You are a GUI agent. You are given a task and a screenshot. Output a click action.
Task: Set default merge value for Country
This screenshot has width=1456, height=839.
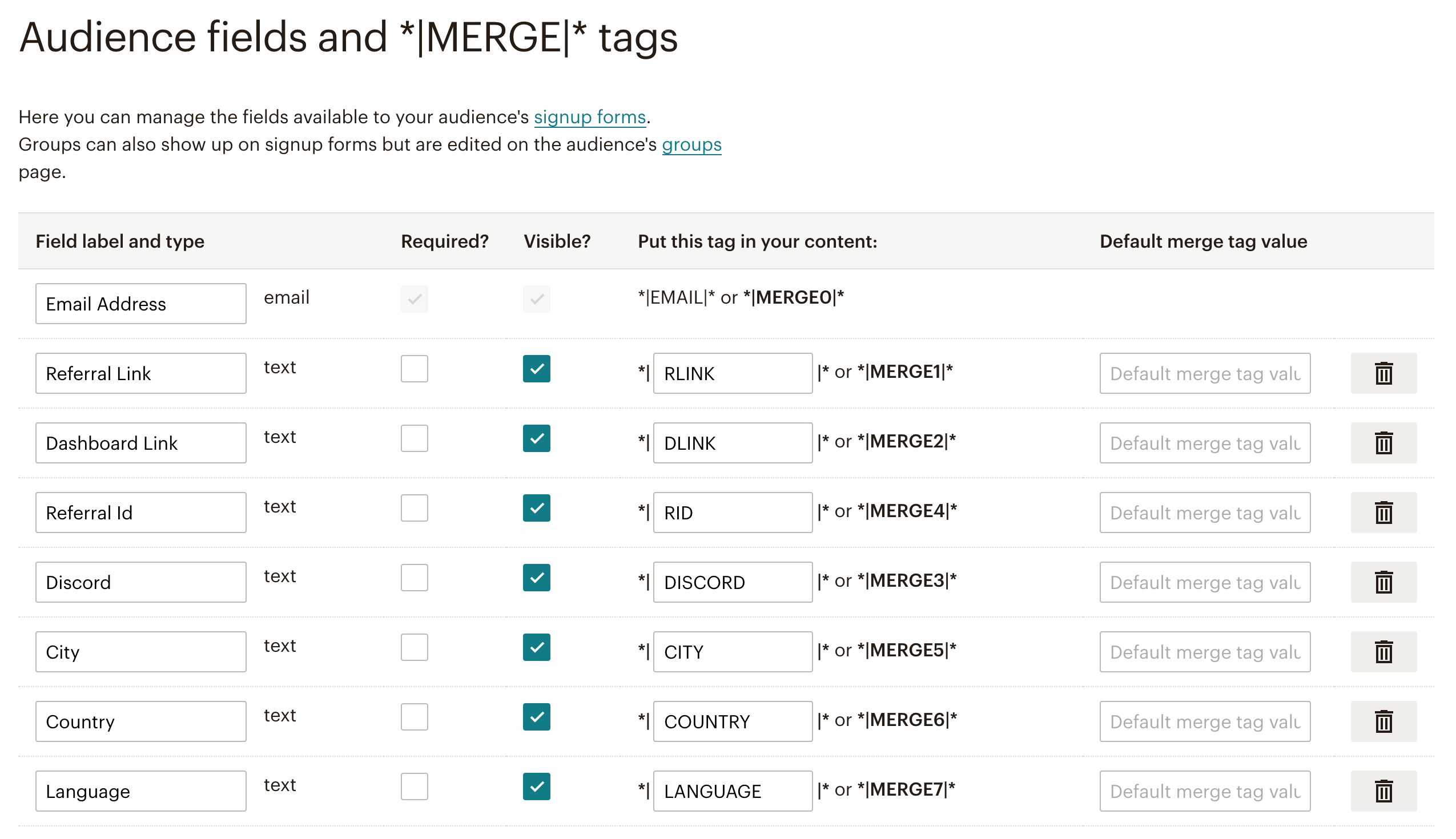click(1204, 721)
